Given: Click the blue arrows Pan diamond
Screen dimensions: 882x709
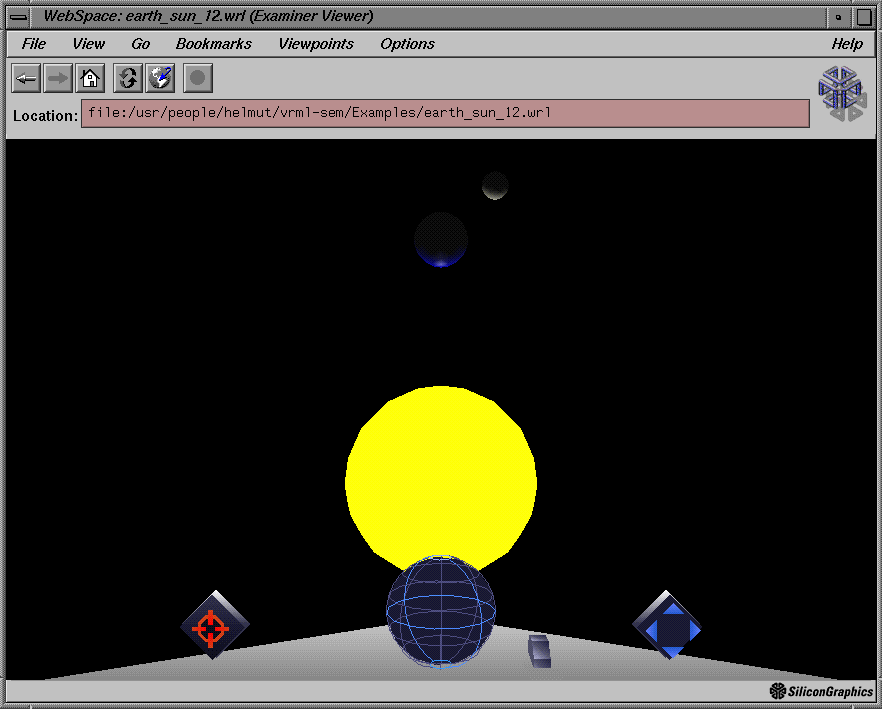Looking at the screenshot, I should (667, 625).
